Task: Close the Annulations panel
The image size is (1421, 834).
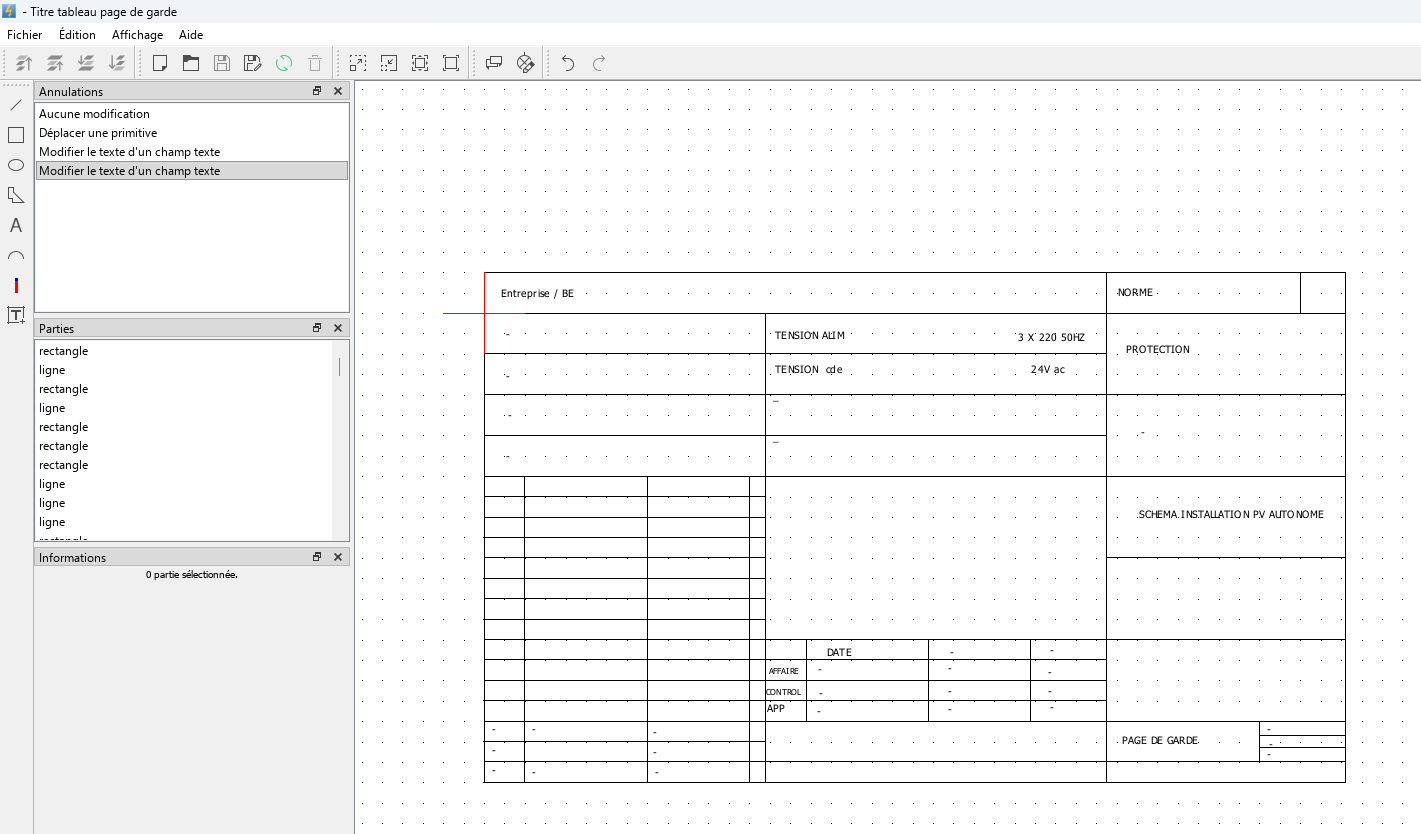Action: (338, 91)
